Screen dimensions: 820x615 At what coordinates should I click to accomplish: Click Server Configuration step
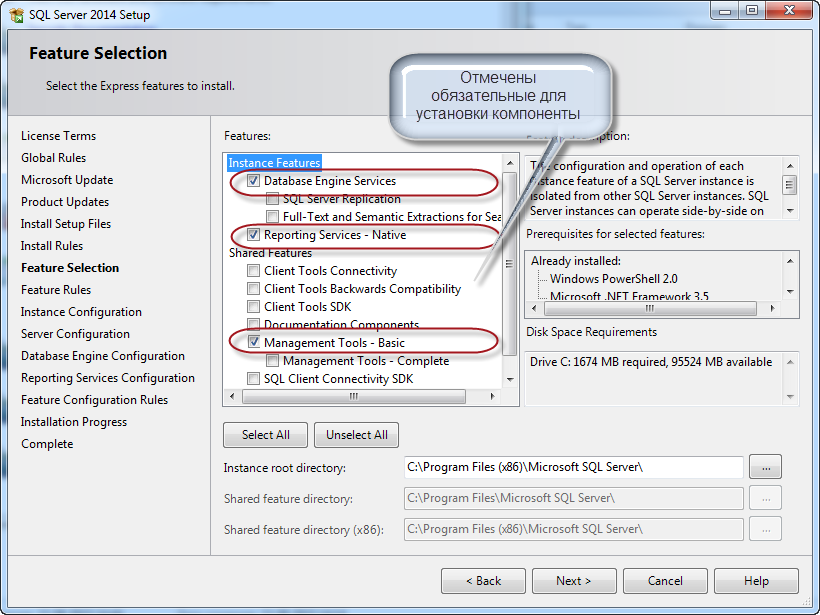(x=75, y=334)
